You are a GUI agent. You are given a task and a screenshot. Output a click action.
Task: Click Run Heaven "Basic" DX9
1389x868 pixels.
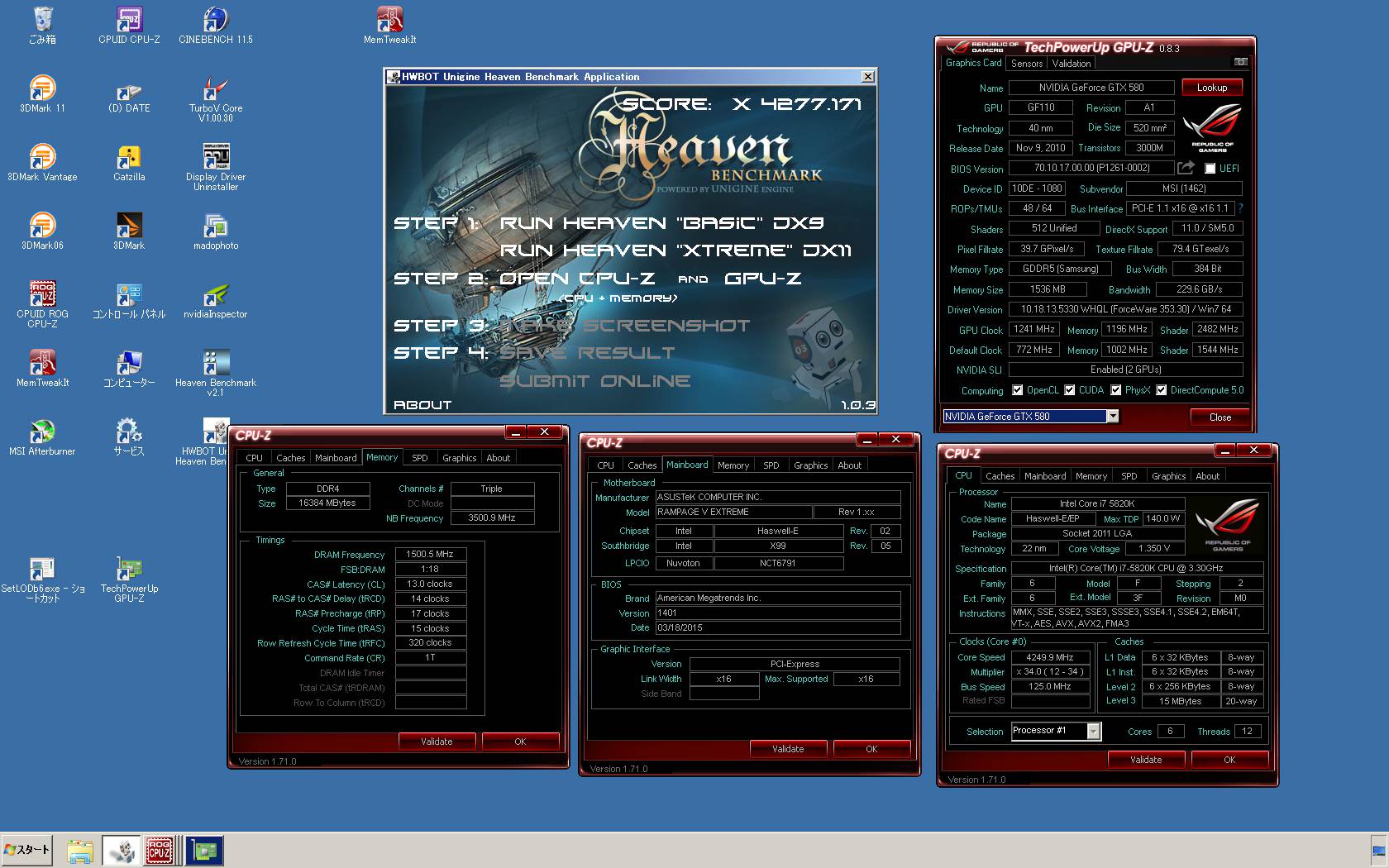tap(662, 223)
